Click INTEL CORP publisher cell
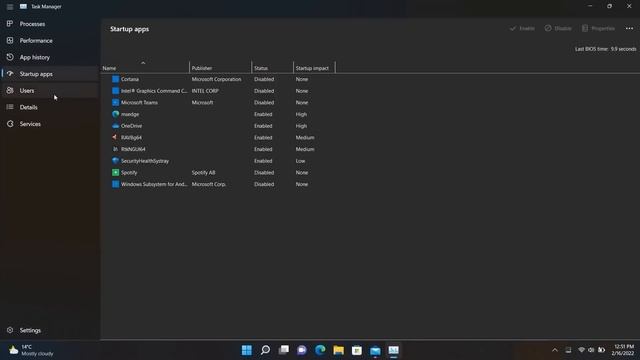Viewport: 640px width, 360px height. 205,91
